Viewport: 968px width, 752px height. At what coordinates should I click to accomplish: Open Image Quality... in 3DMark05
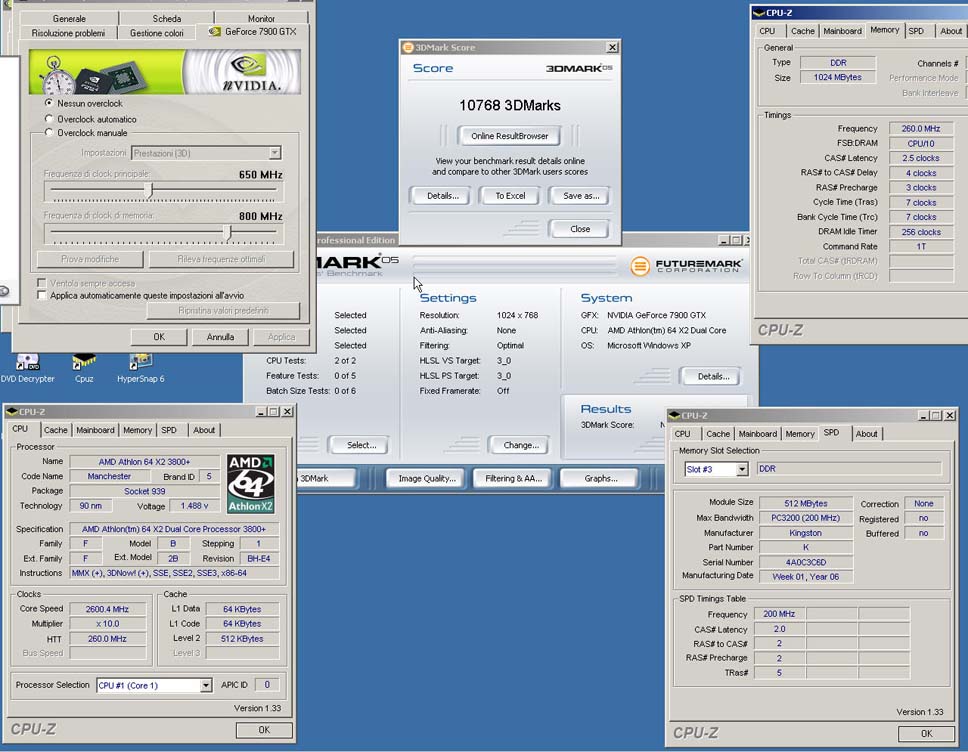(427, 478)
